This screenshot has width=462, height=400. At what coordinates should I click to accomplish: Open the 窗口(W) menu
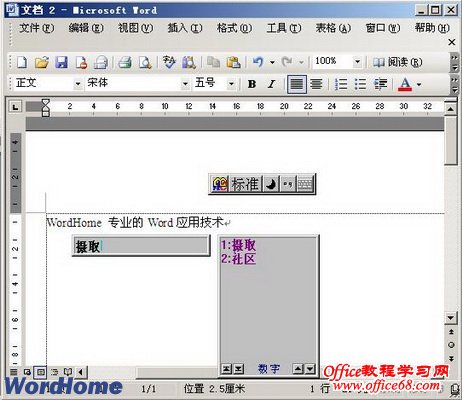383,28
